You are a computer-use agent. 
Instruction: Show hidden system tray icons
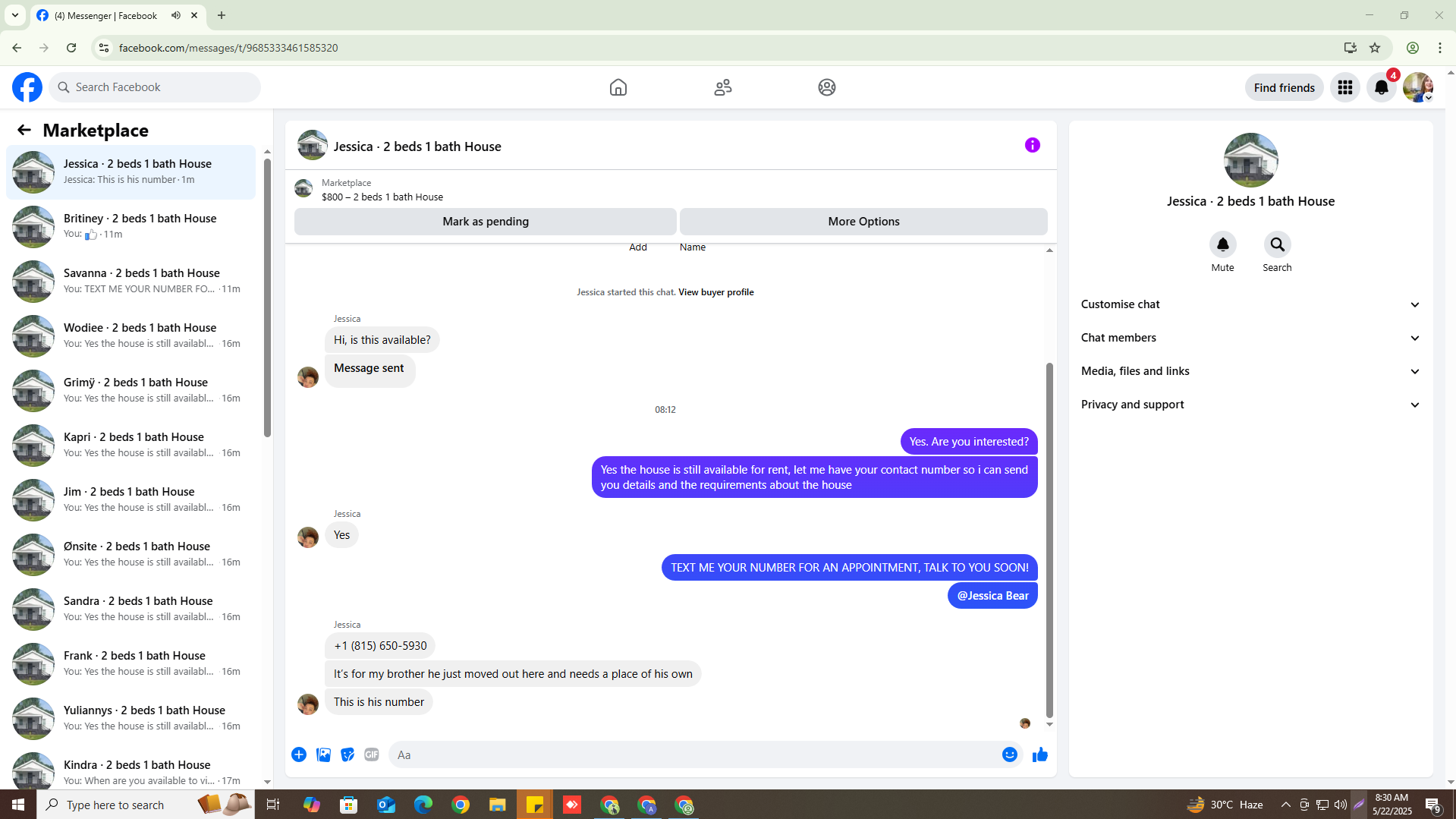coord(1285,805)
